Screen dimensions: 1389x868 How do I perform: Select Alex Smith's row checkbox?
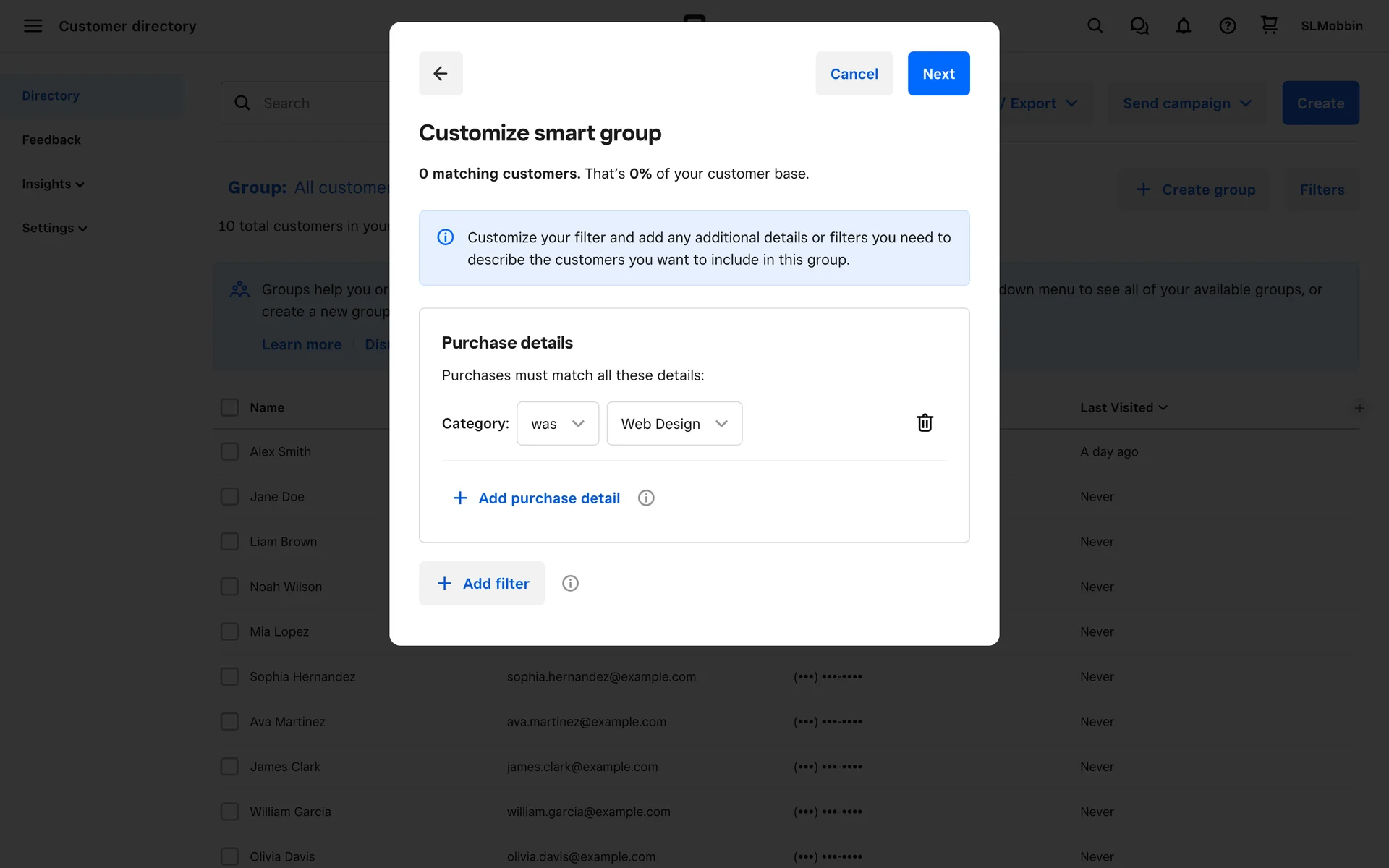coord(229,451)
